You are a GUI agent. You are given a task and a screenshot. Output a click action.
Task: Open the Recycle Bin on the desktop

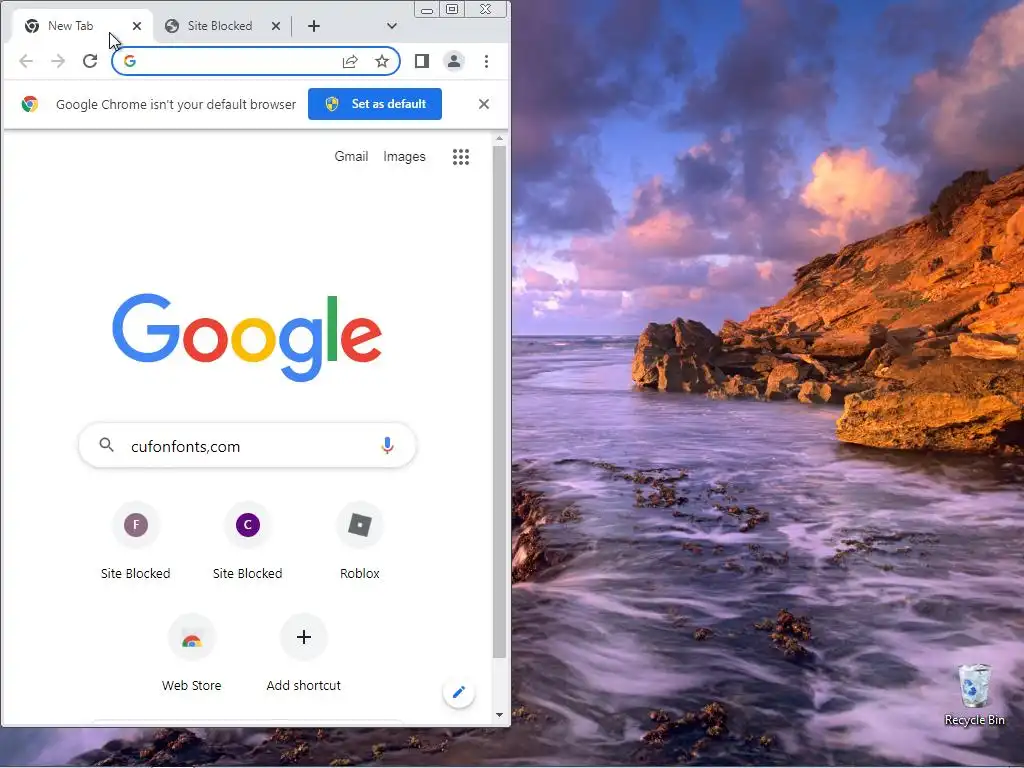[x=974, y=695]
